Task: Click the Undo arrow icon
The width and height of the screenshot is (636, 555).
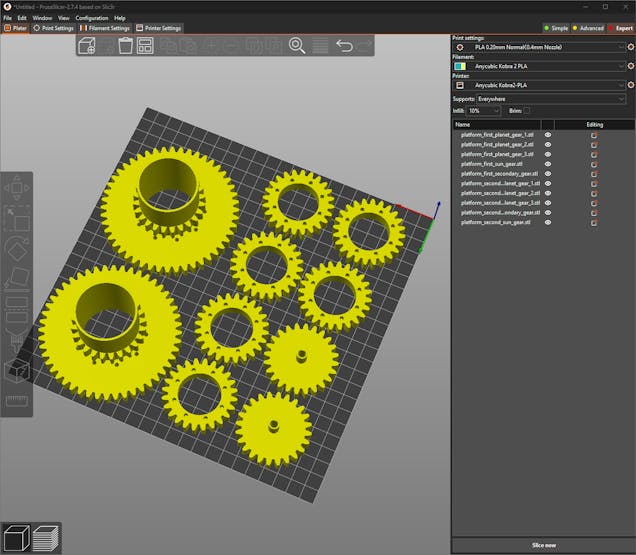Action: click(344, 46)
